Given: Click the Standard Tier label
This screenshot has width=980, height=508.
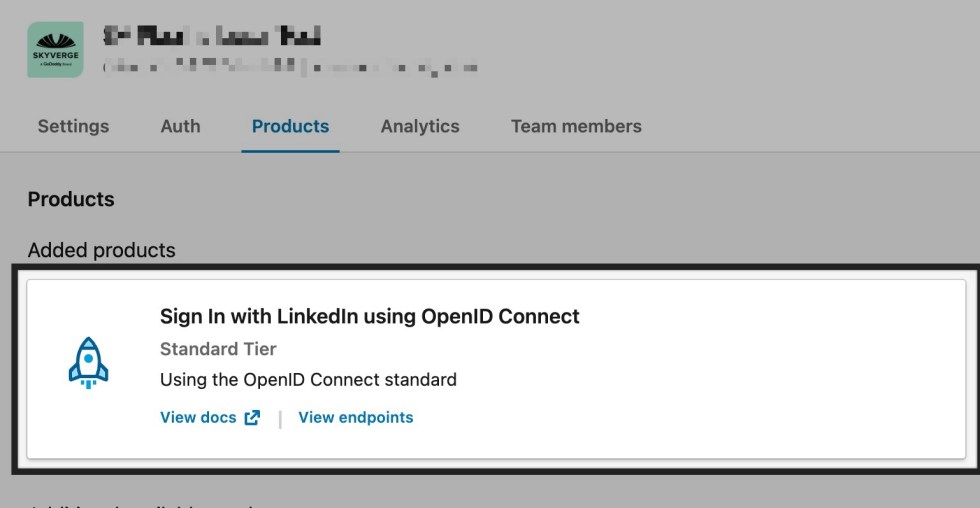Looking at the screenshot, I should pyautogui.click(x=218, y=349).
